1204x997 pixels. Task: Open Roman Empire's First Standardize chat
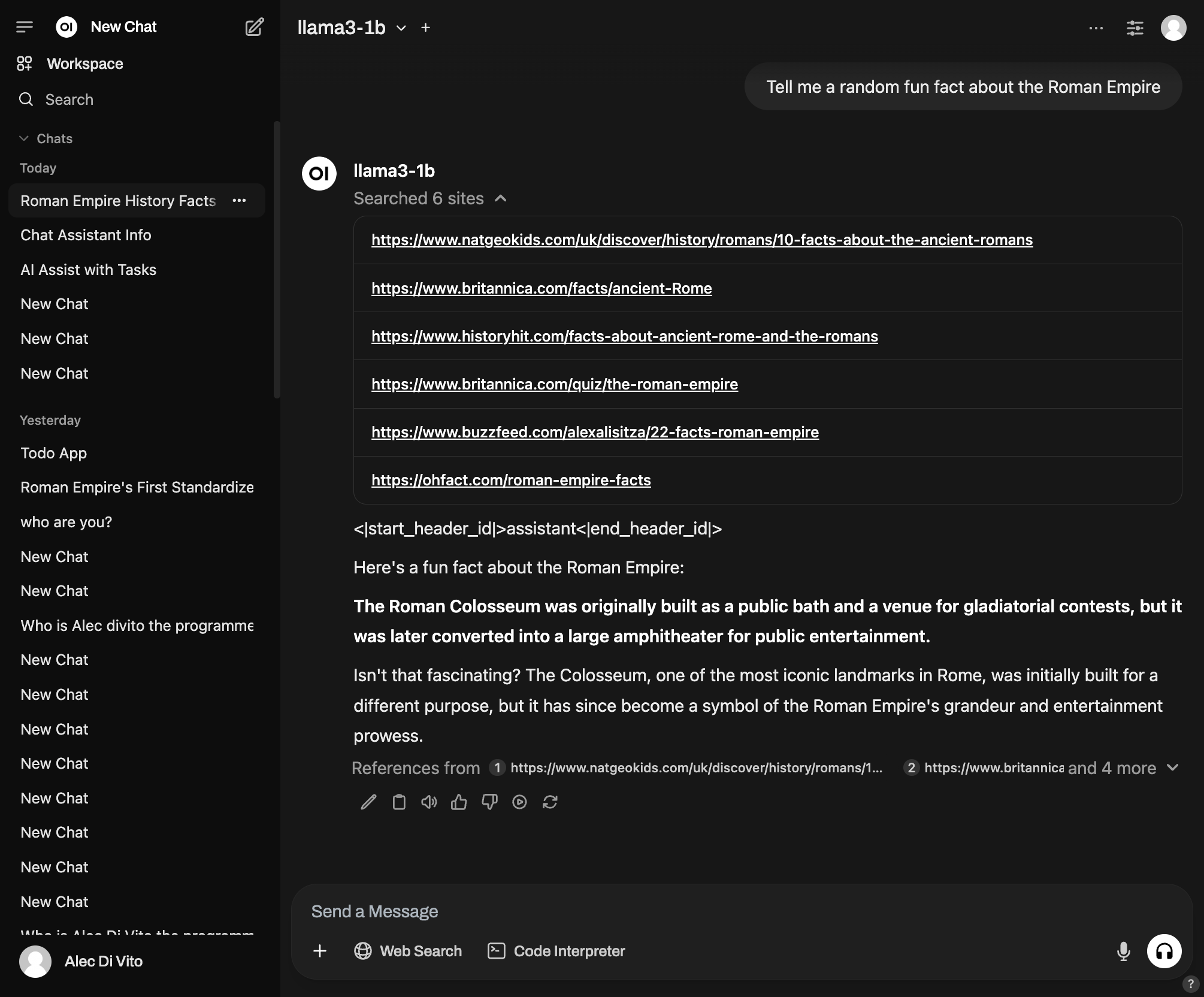137,487
